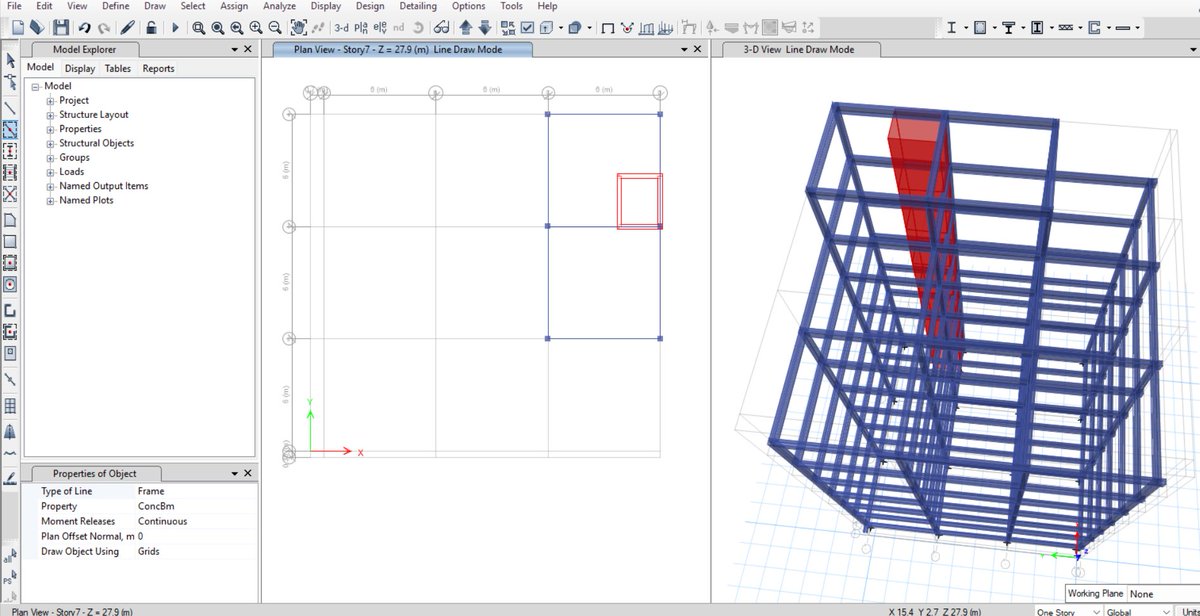Click the Save model icon

coord(61,27)
